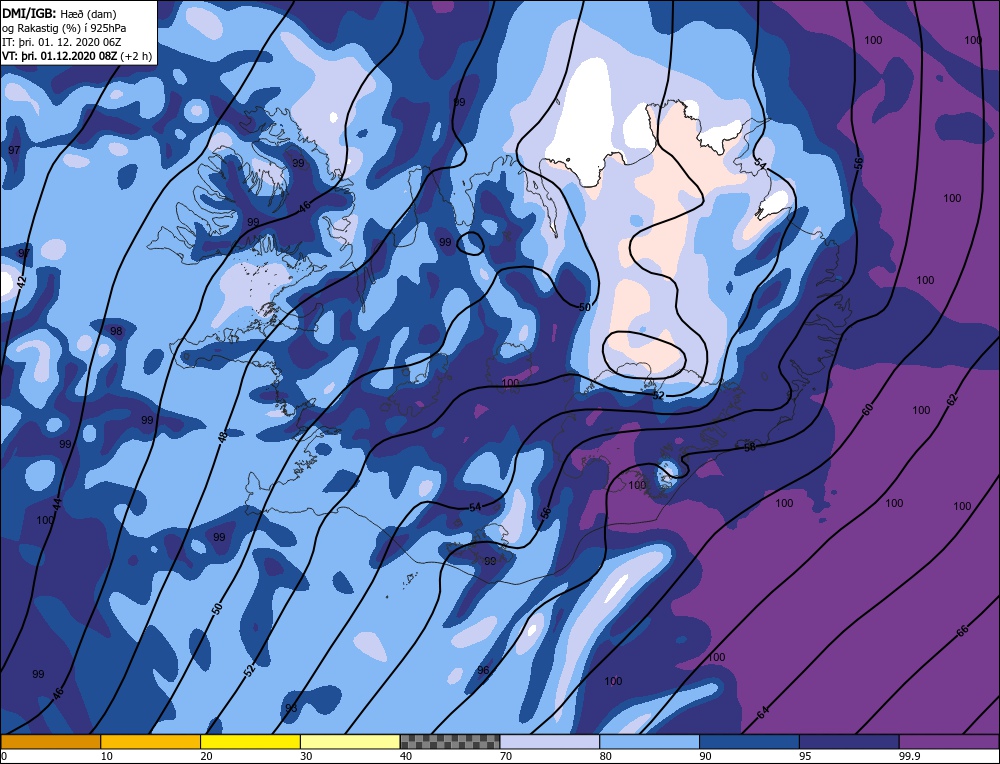This screenshot has height=764, width=1000.
Task: Click the '95' legend tick label
Action: [805, 756]
